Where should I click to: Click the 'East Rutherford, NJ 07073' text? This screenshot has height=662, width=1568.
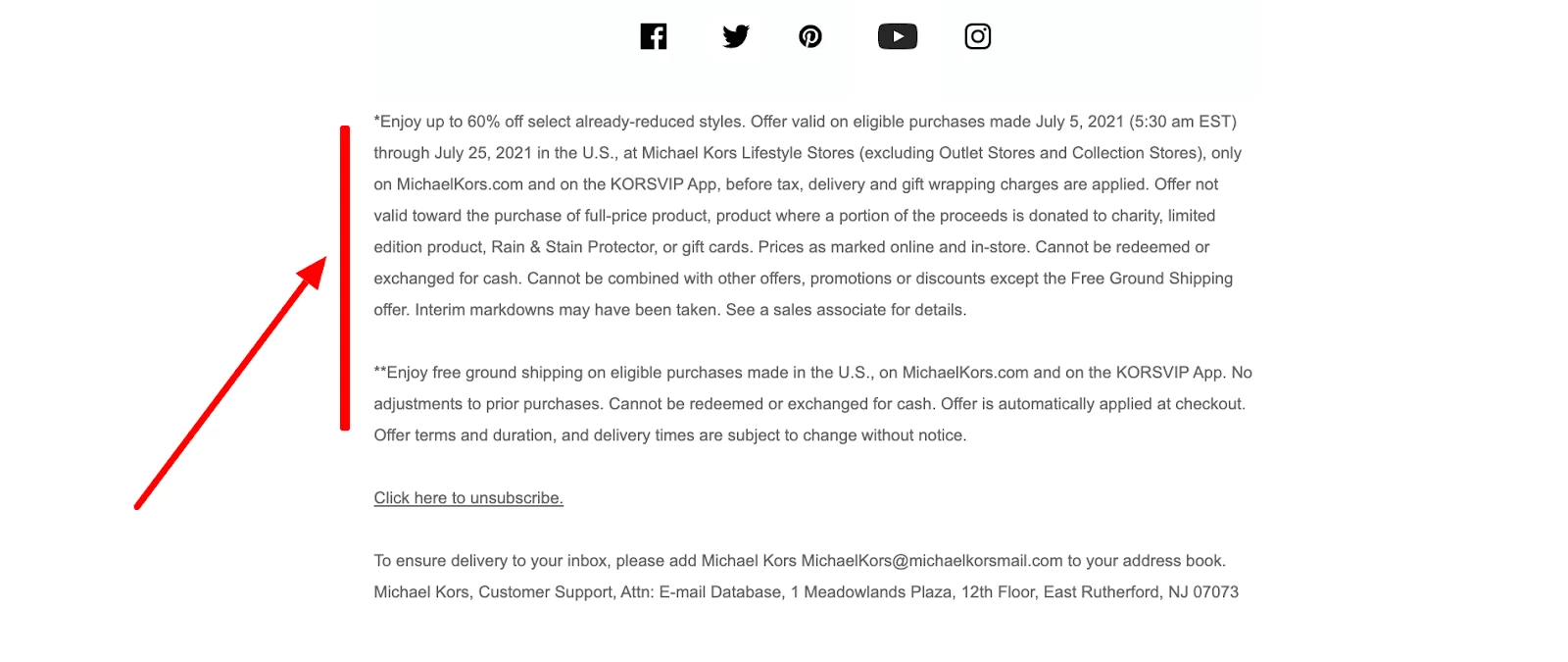click(1141, 592)
